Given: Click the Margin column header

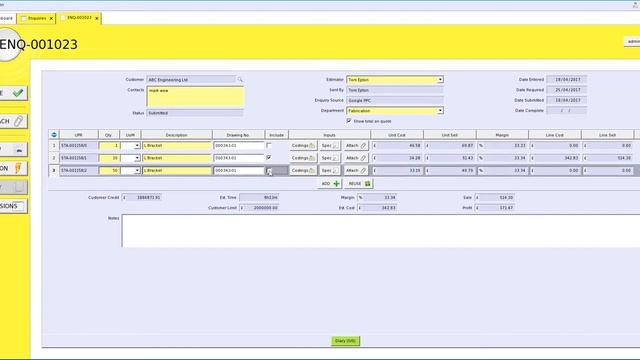Looking at the screenshot, I should point(502,135).
